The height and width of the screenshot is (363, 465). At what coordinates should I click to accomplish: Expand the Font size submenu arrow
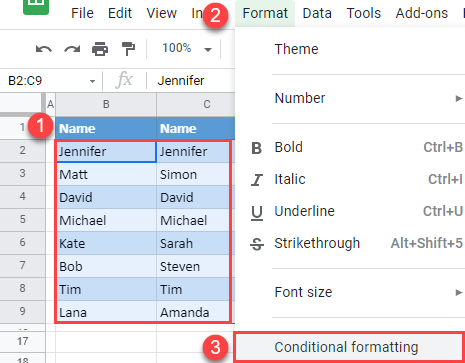(459, 293)
